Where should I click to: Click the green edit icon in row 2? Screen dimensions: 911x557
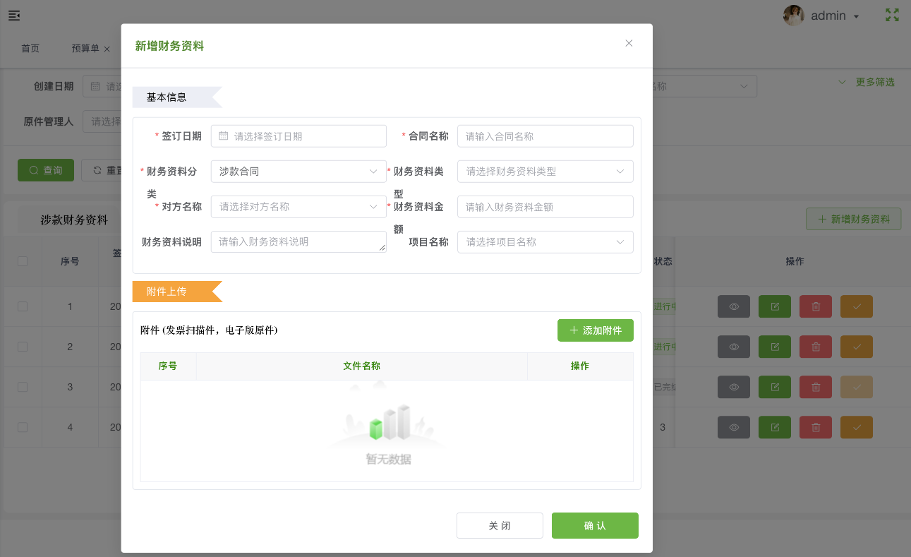[x=775, y=347]
